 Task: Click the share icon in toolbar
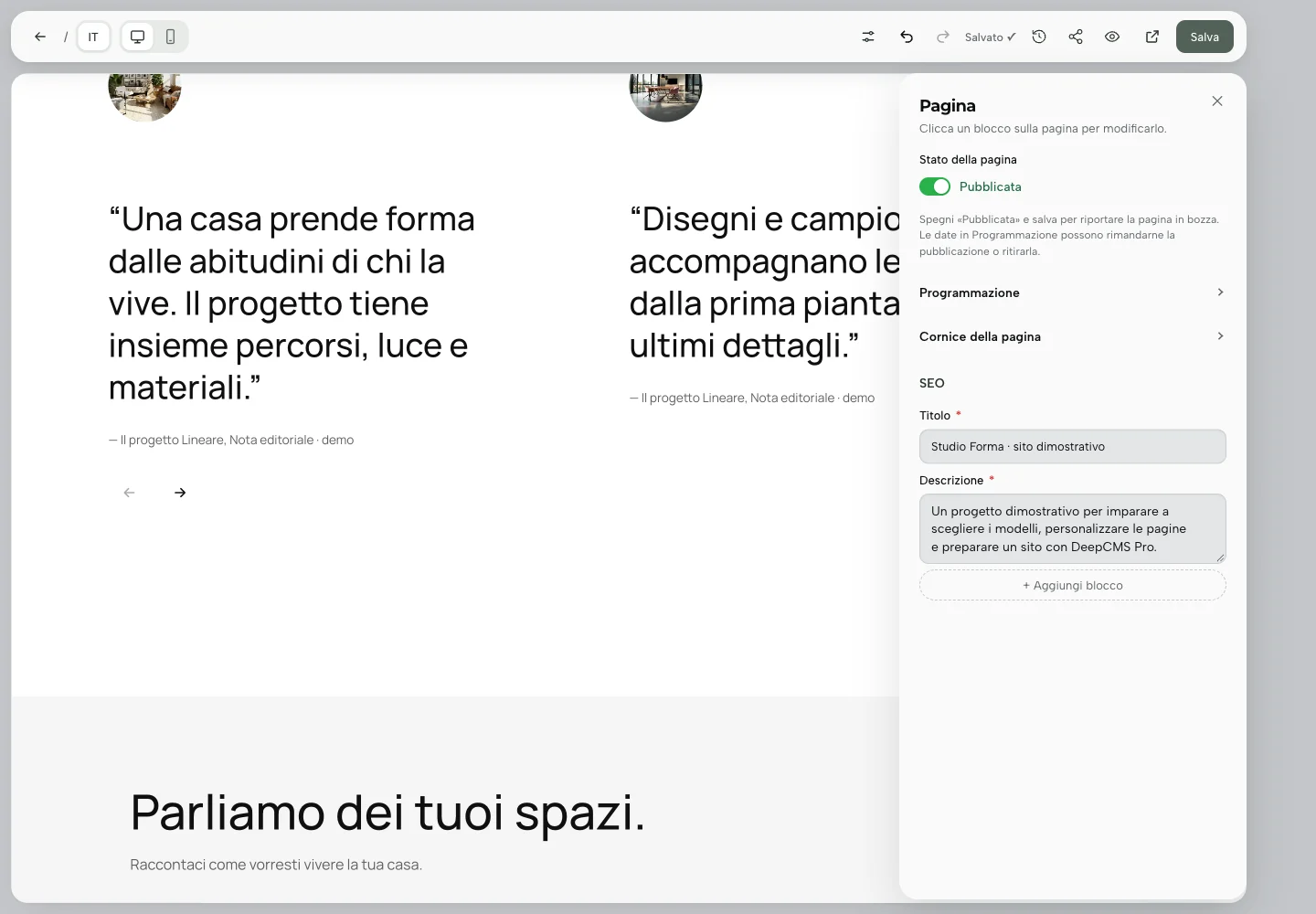pos(1076,37)
